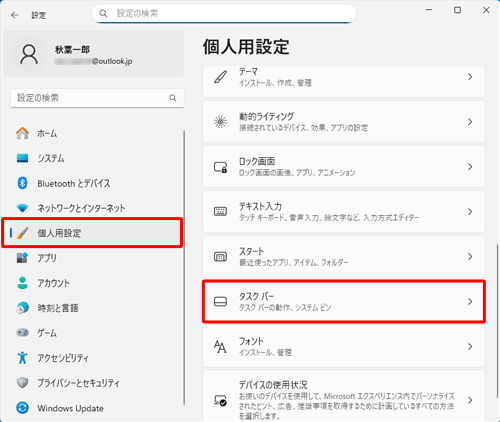Select アプリ in the sidebar
The image size is (500, 422).
[94, 258]
